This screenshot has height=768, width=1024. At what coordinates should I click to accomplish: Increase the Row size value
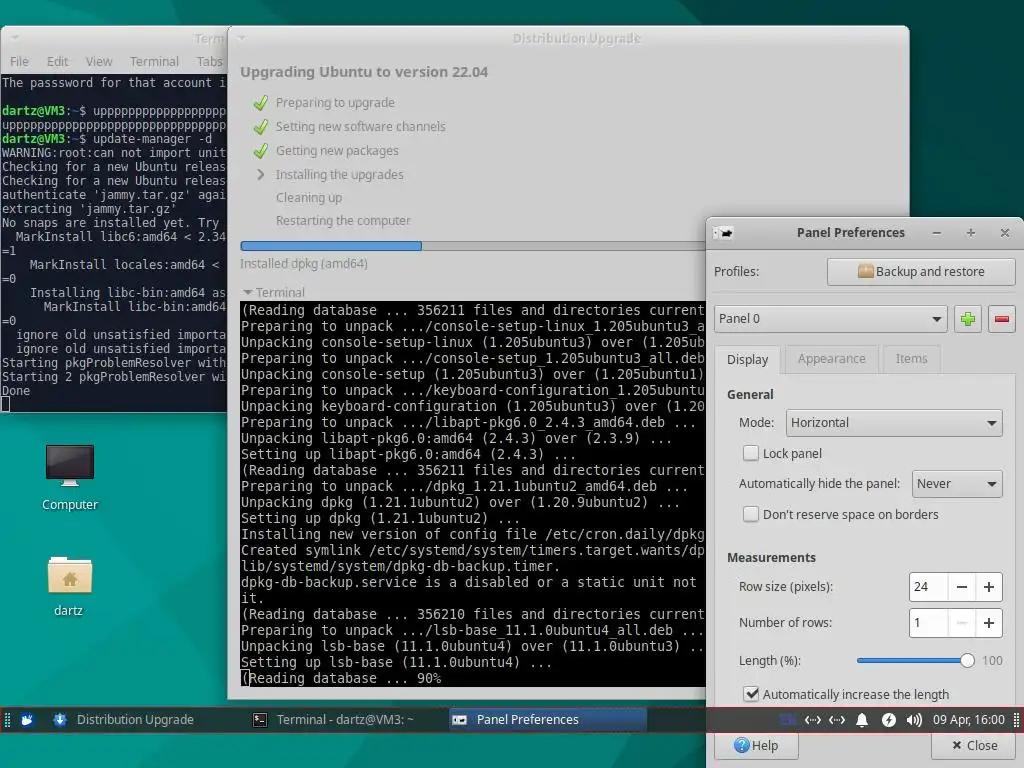pyautogui.click(x=989, y=587)
